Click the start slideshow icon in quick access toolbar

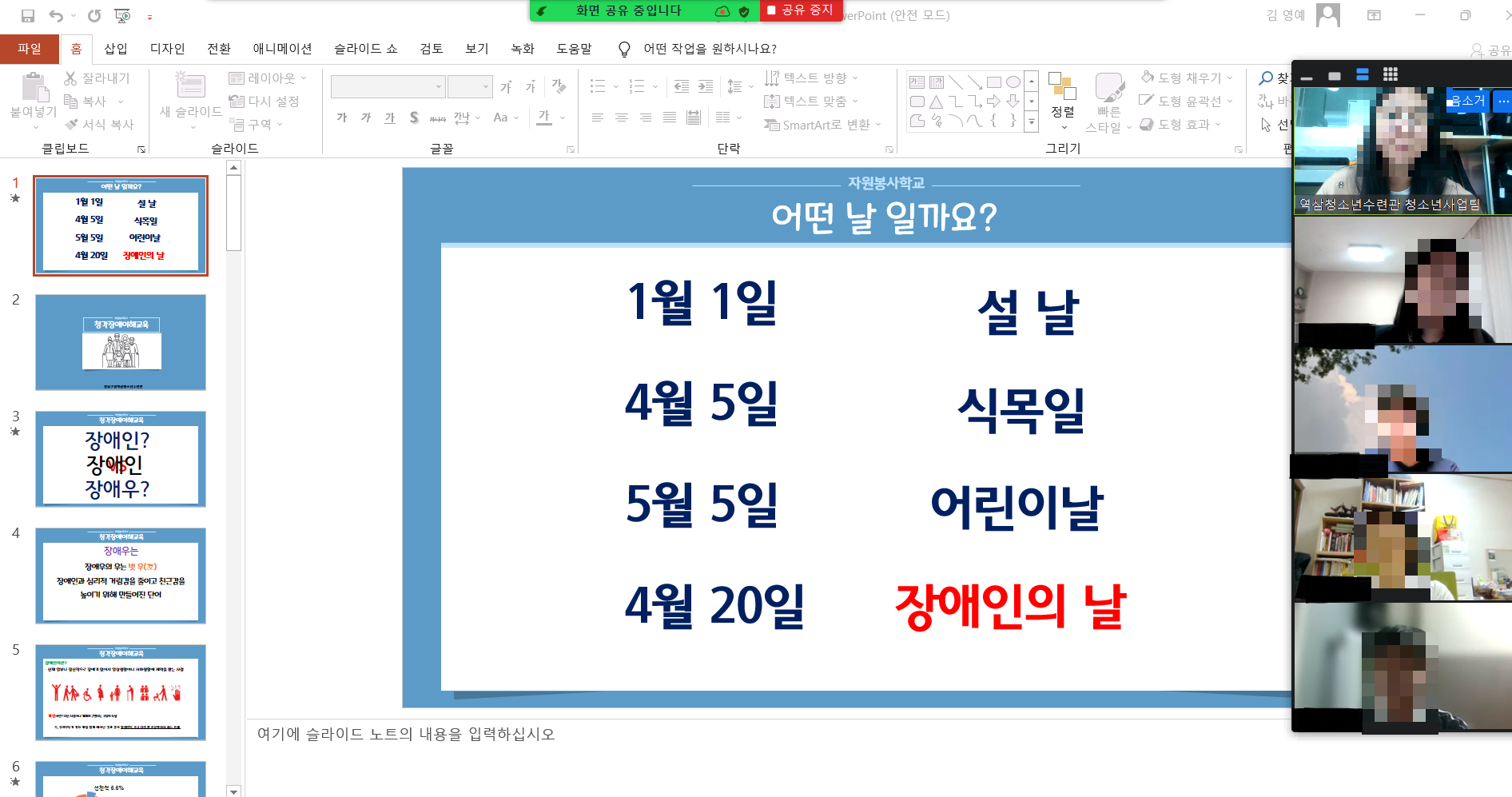point(122,16)
